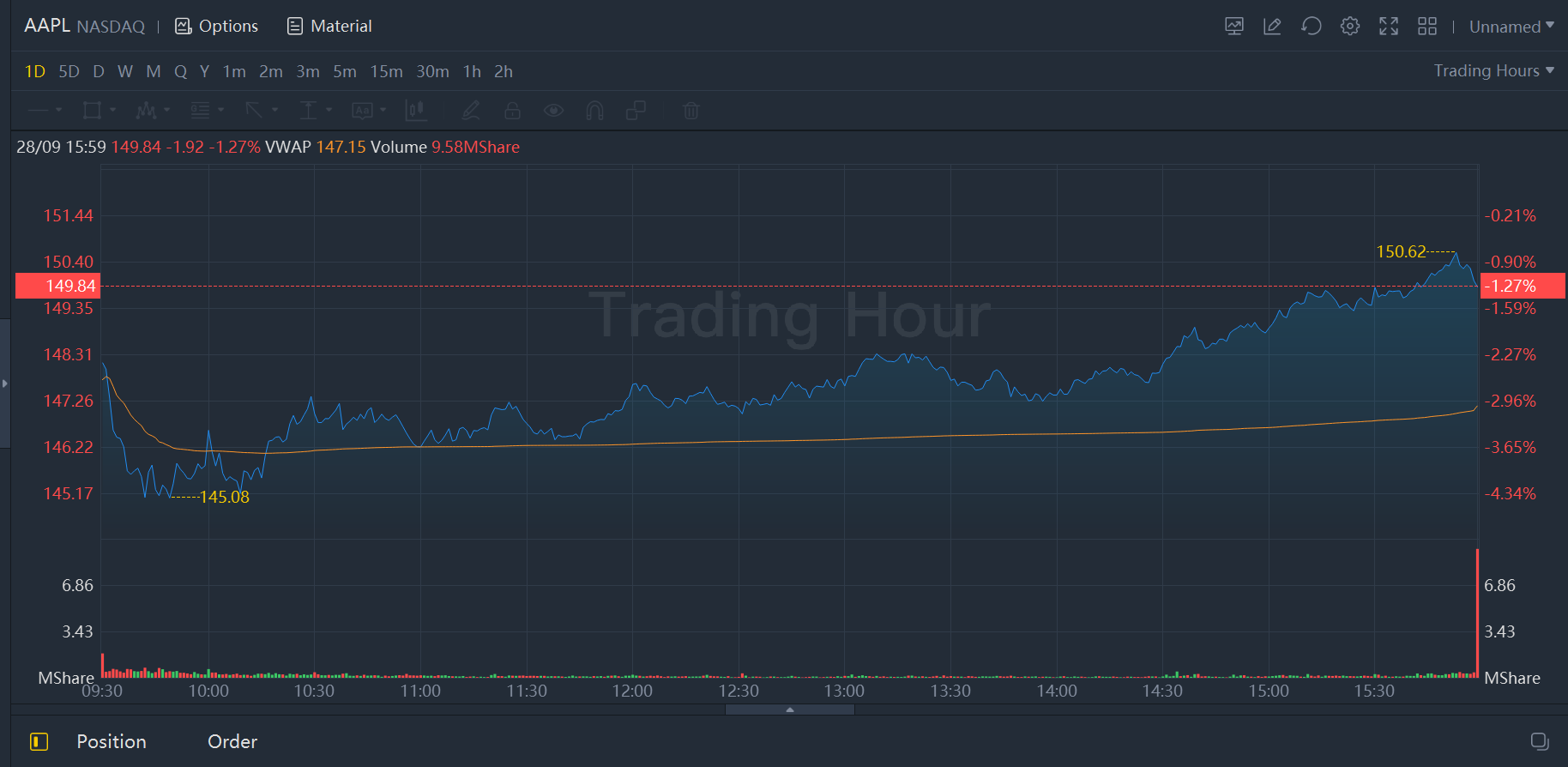Toggle the magnet snap mode
Image resolution: width=1568 pixels, height=767 pixels.
[x=594, y=111]
